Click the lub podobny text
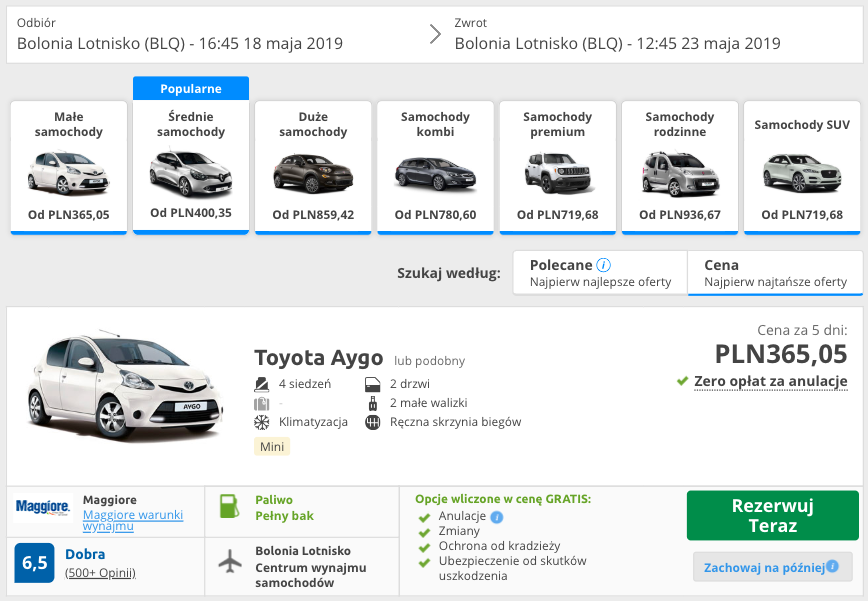The width and height of the screenshot is (868, 601). tap(430, 361)
